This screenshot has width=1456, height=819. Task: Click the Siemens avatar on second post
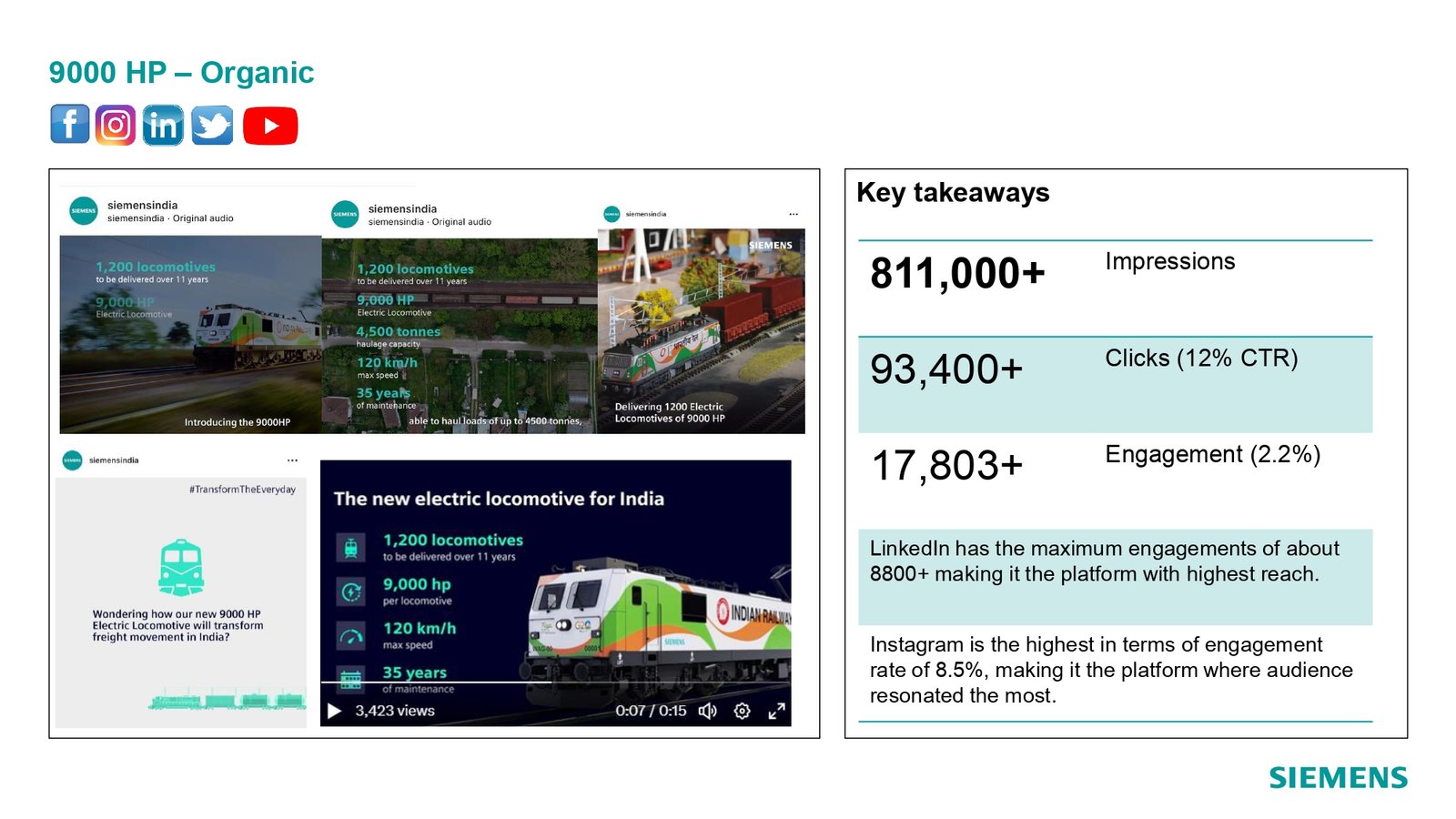pos(345,215)
